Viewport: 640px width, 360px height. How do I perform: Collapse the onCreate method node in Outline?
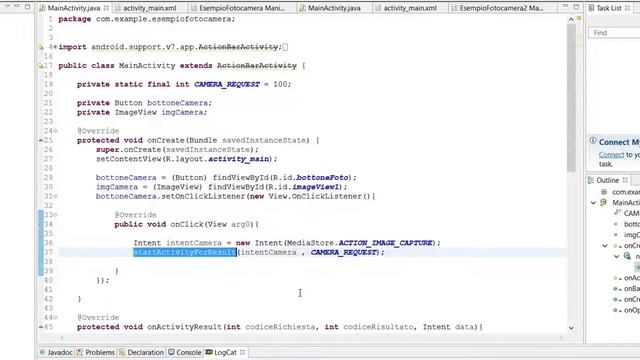coord(605,246)
